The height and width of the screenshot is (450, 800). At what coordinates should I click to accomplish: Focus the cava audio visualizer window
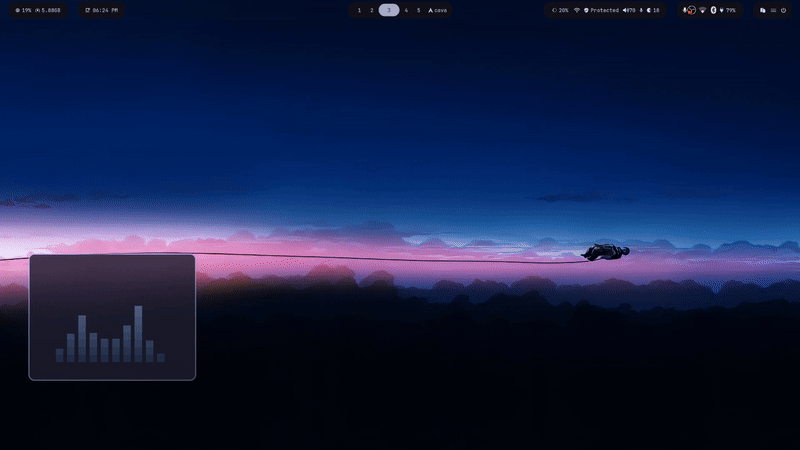pyautogui.click(x=112, y=317)
